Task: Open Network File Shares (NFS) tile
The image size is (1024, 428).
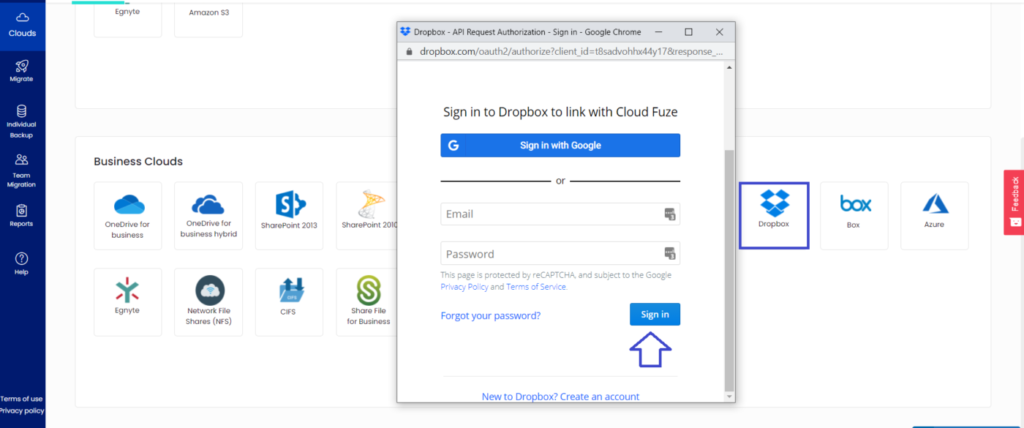Action: coord(209,301)
